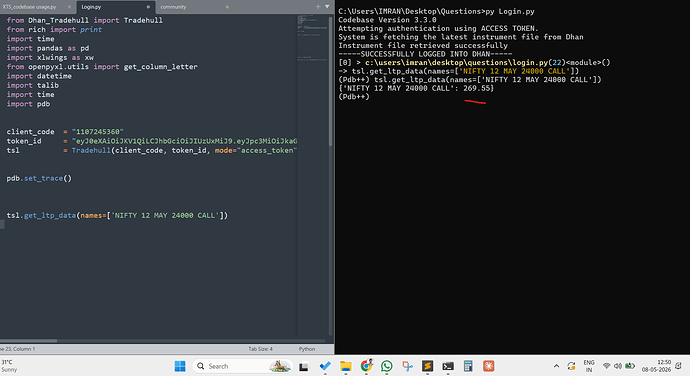Open Snipping Tool from taskbar
This screenshot has height=376, width=690.
click(407, 366)
